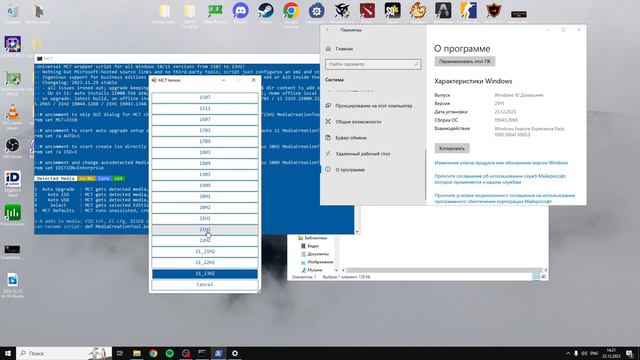This screenshot has height=360, width=640.
Task: Open О программе settings page
Action: 350,170
